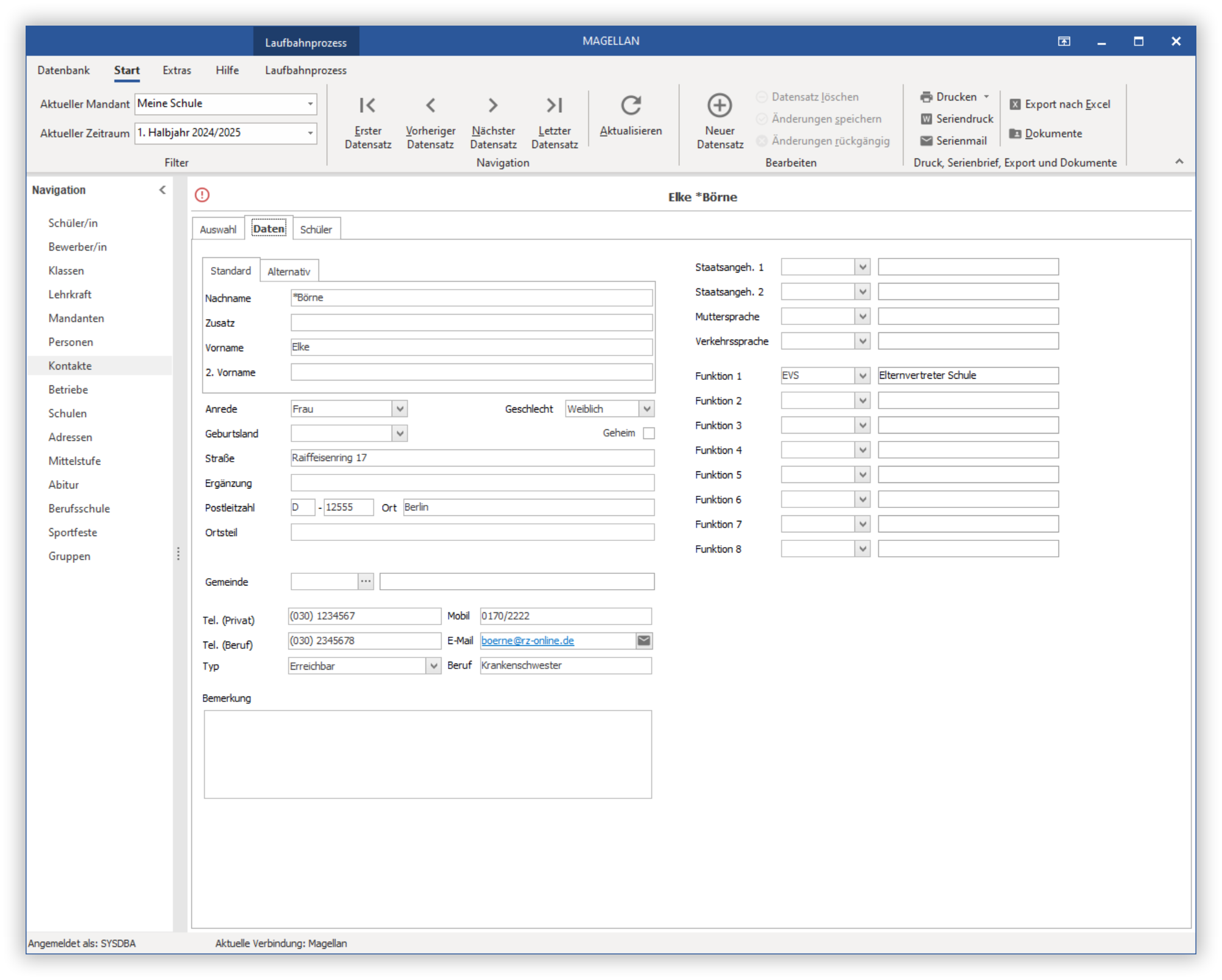Open the boerne@rz-online.de email link
This screenshot has height=980, width=1222.
coord(527,640)
